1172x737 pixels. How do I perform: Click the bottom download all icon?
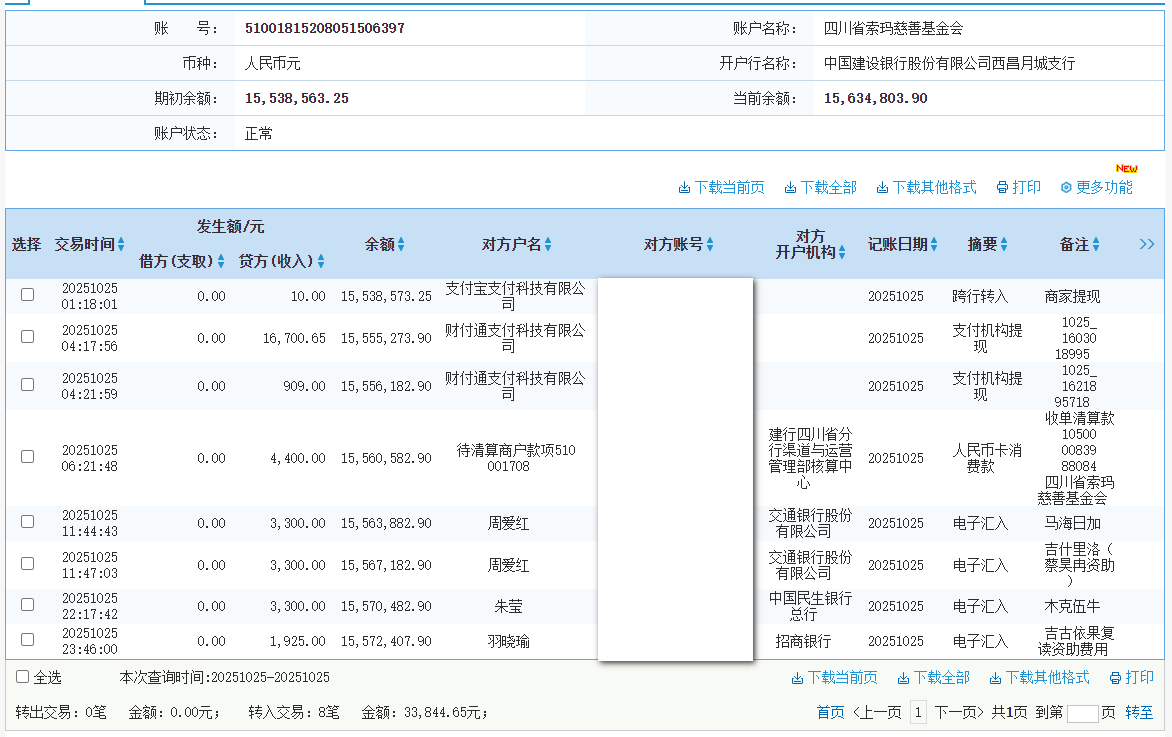tap(932, 677)
